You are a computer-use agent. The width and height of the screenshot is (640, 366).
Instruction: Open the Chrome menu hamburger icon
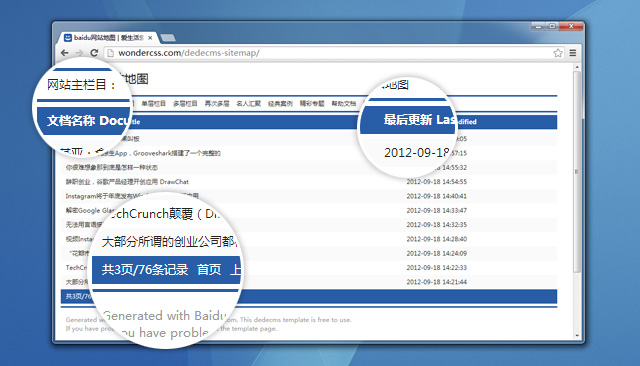573,53
